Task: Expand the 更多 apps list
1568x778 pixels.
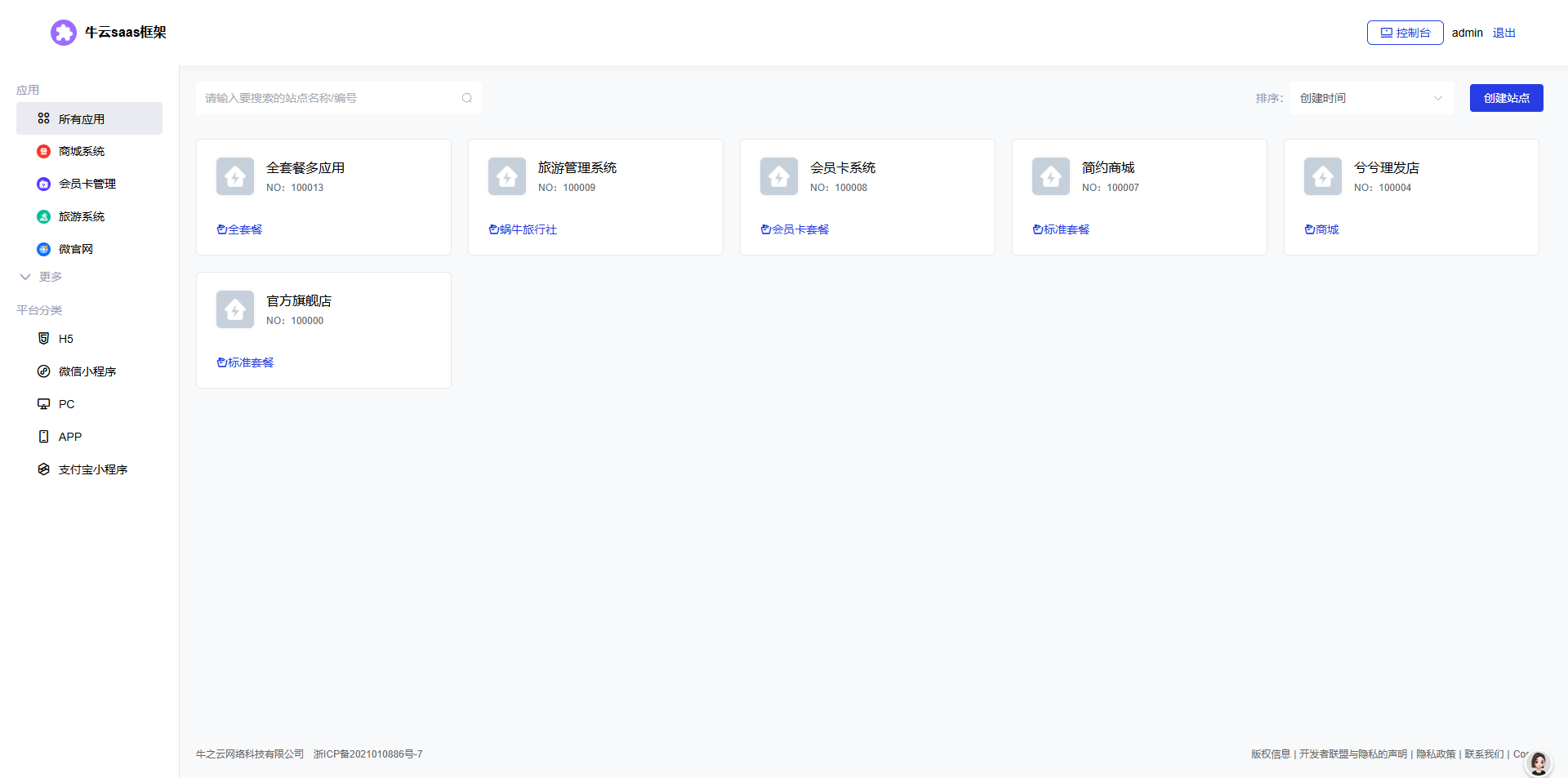Action: pyautogui.click(x=41, y=277)
